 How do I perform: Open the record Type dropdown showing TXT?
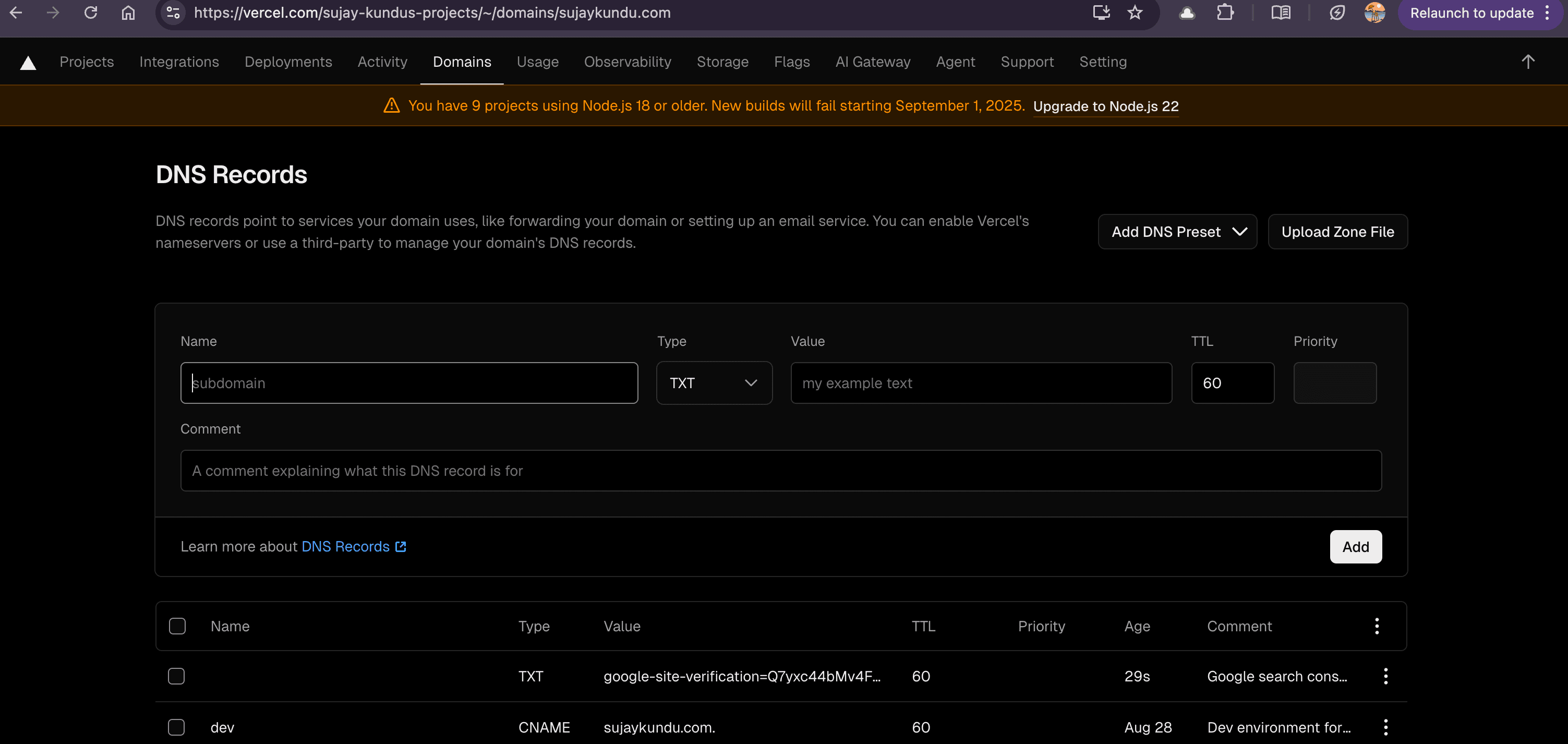(714, 383)
